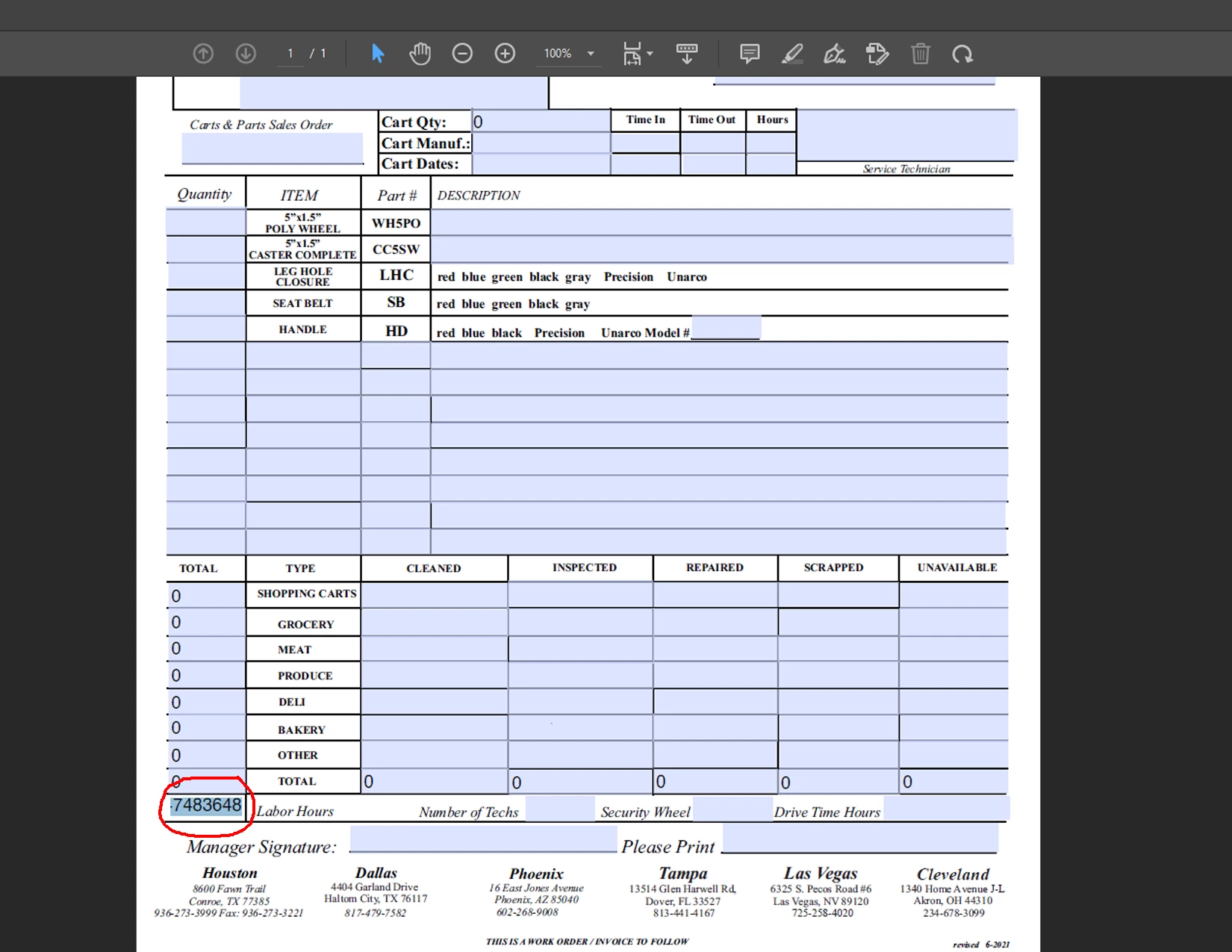Click the 'LHC' part number text
Image resolution: width=1232 pixels, height=952 pixels.
(396, 275)
